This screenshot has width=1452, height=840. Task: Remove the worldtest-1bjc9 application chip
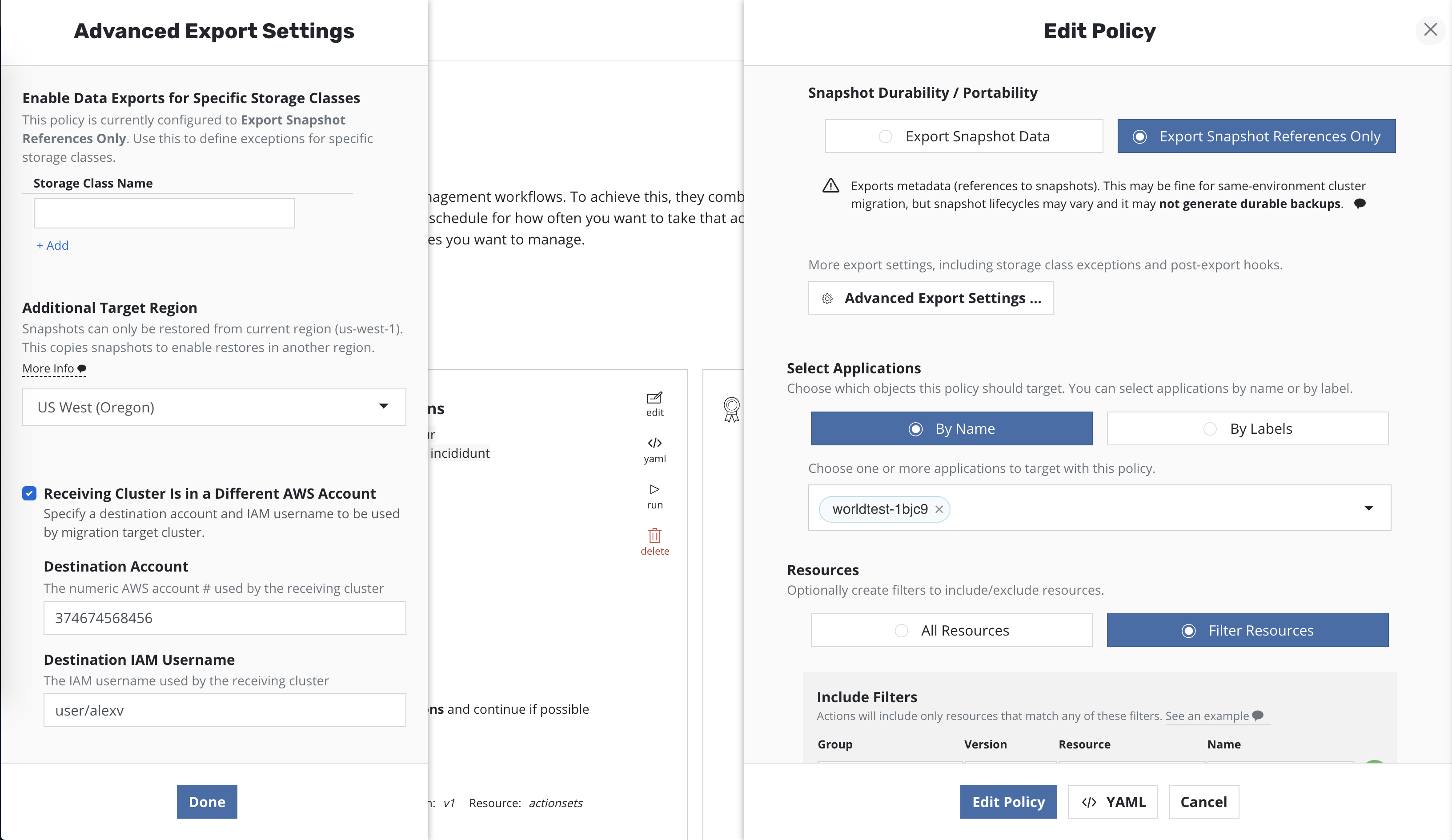(x=939, y=509)
